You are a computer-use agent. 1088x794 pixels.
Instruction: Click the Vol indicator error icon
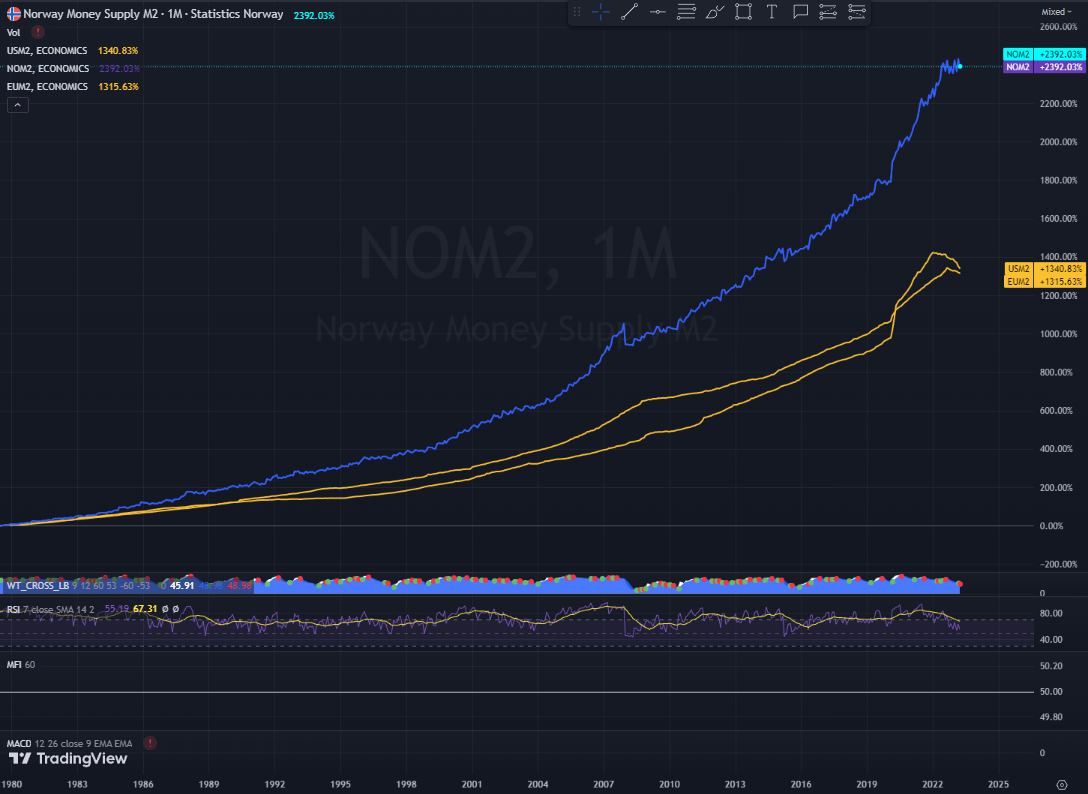click(37, 32)
